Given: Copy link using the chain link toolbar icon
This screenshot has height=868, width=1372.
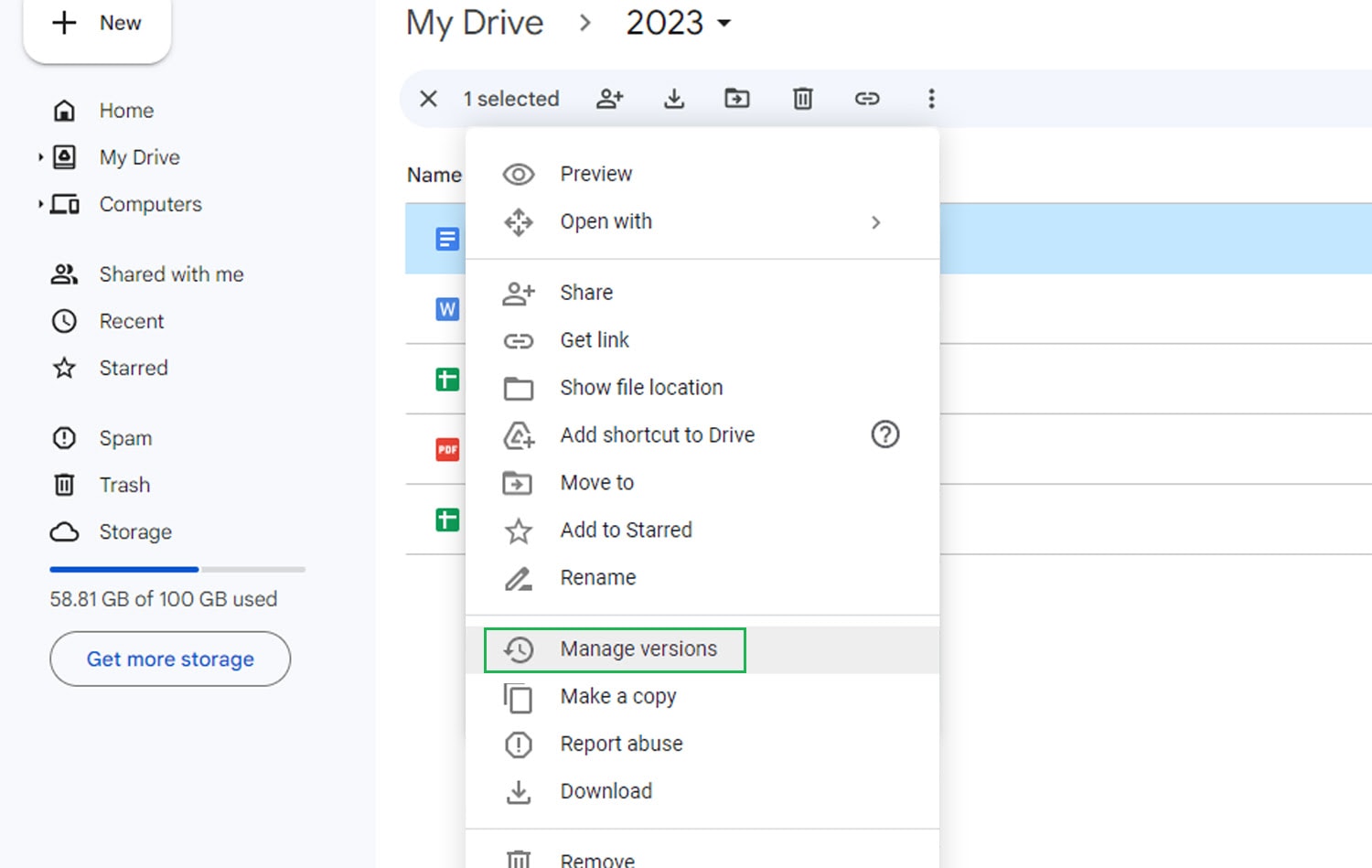Looking at the screenshot, I should pos(866,98).
